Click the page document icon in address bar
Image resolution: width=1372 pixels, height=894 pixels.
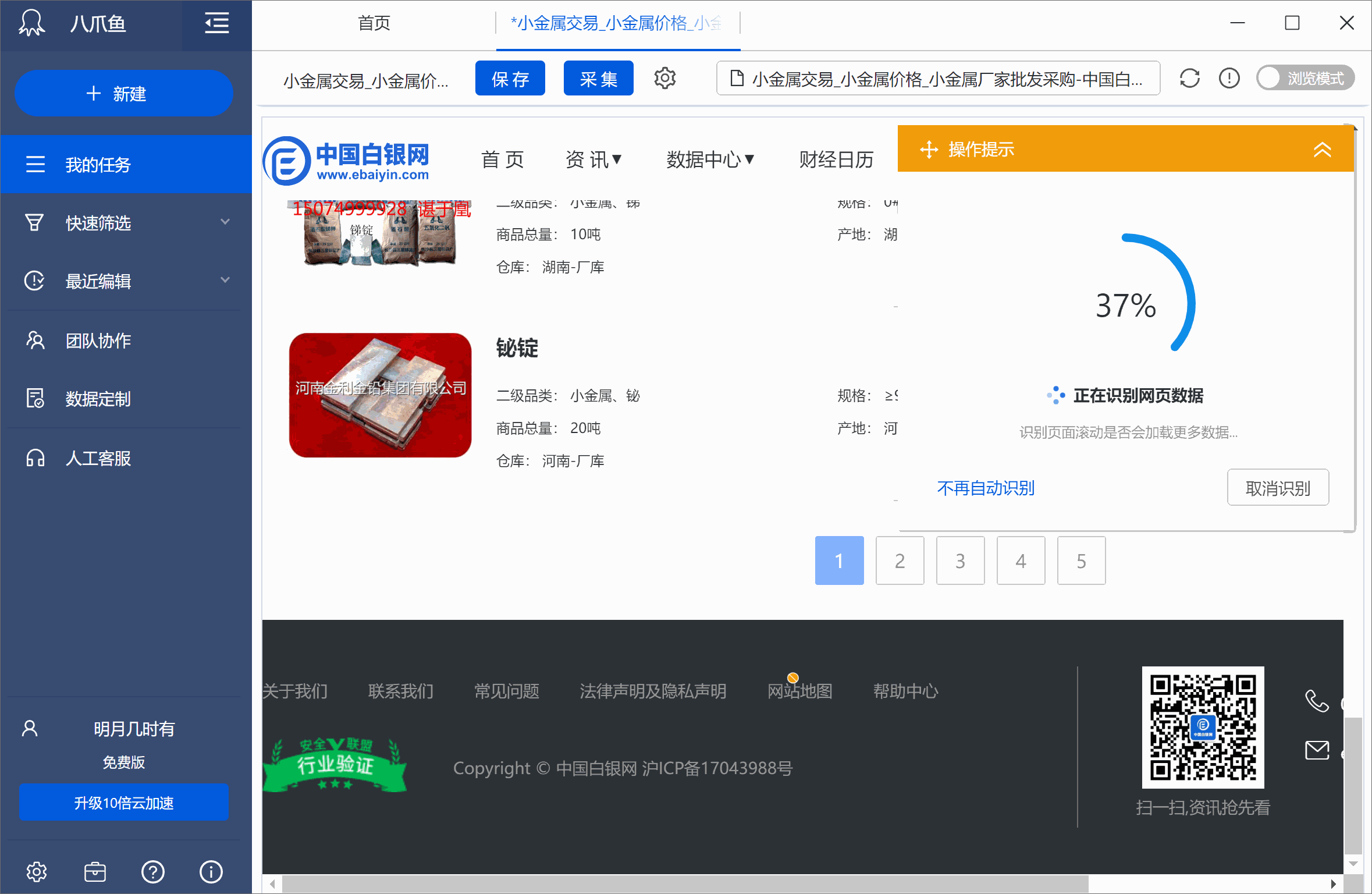point(737,78)
